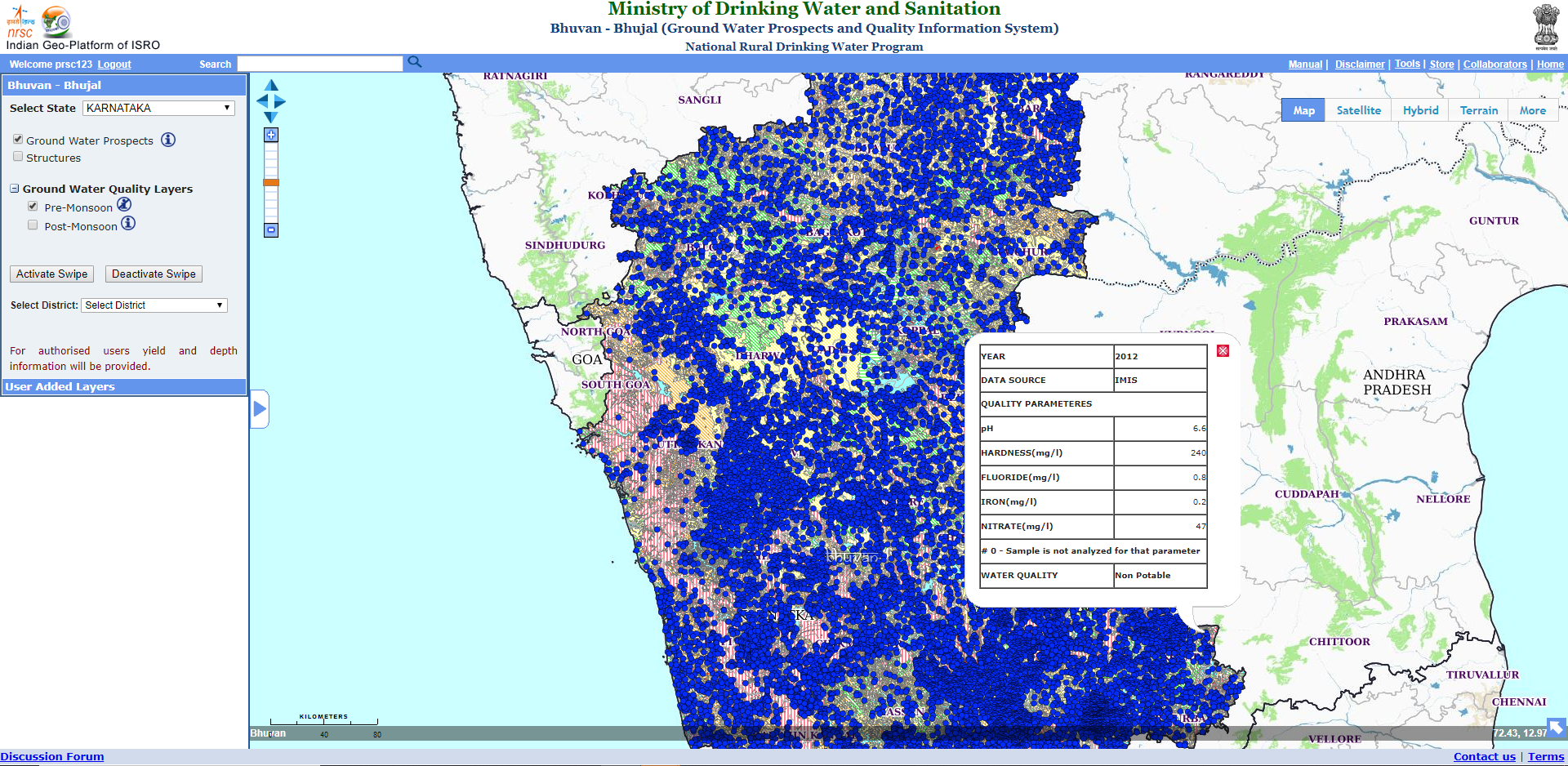
Task: Click the search magnifier icon
Action: [x=415, y=62]
